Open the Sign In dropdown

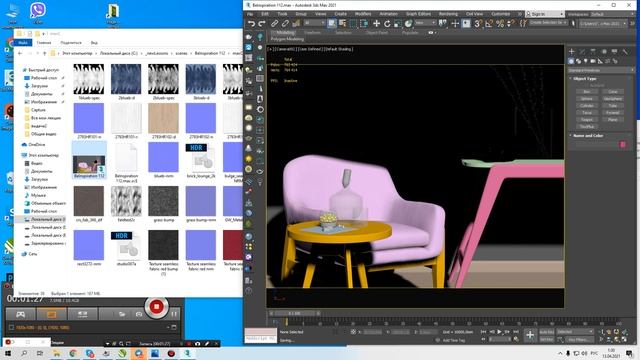click(544, 14)
